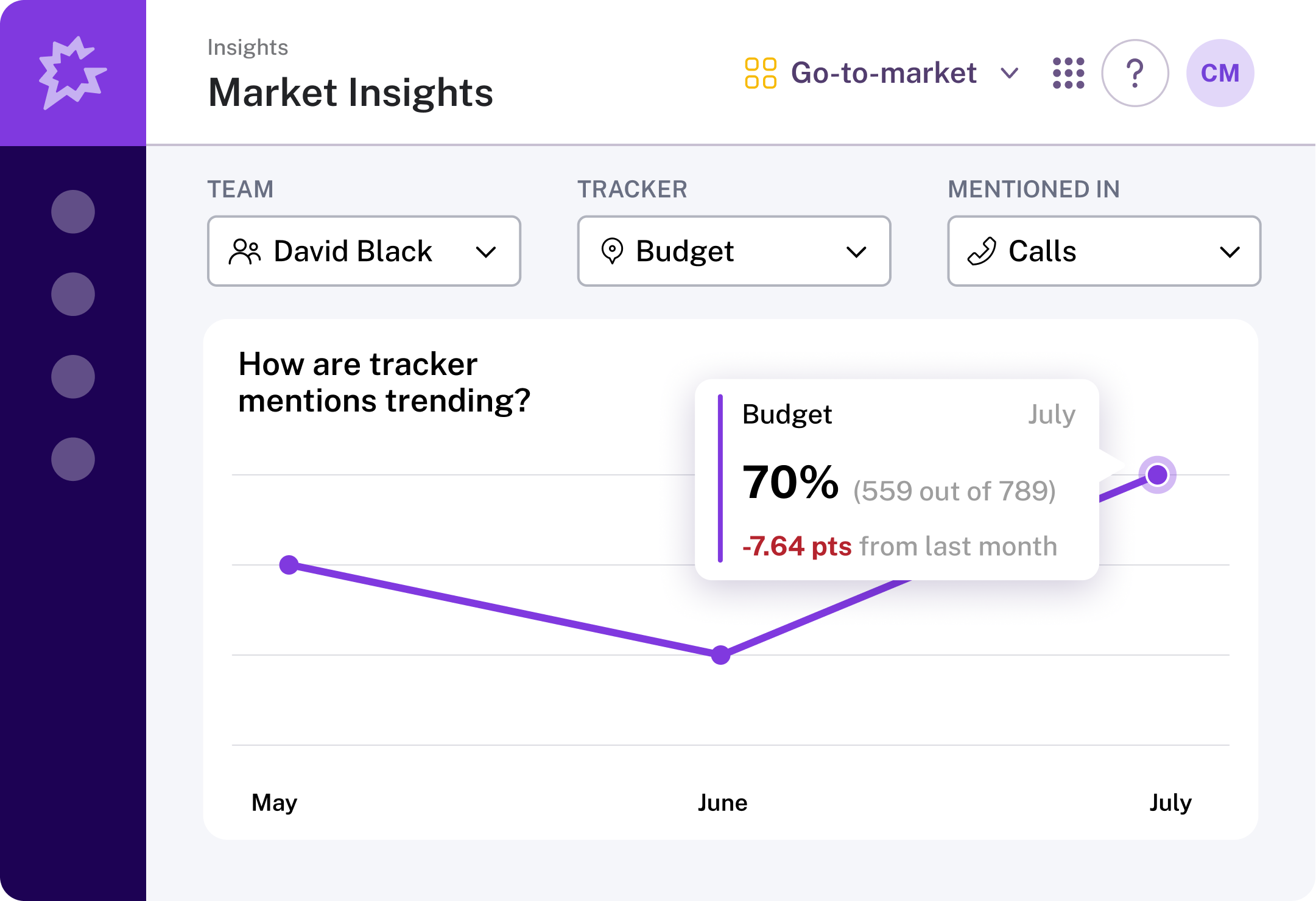1316x901 pixels.
Task: Open the Calls mentioned-in dropdown
Action: click(1231, 251)
